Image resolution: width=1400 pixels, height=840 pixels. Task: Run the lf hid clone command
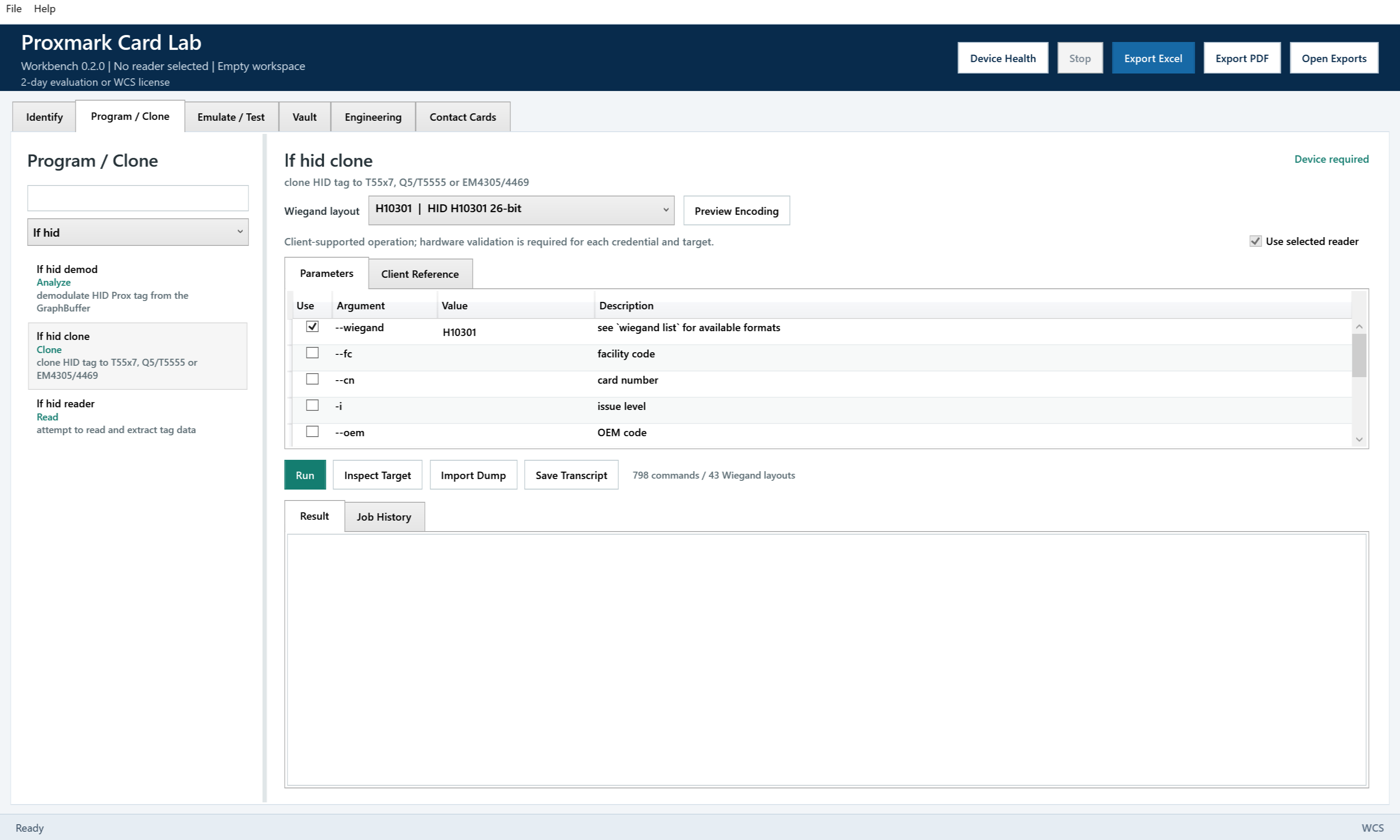(x=305, y=475)
